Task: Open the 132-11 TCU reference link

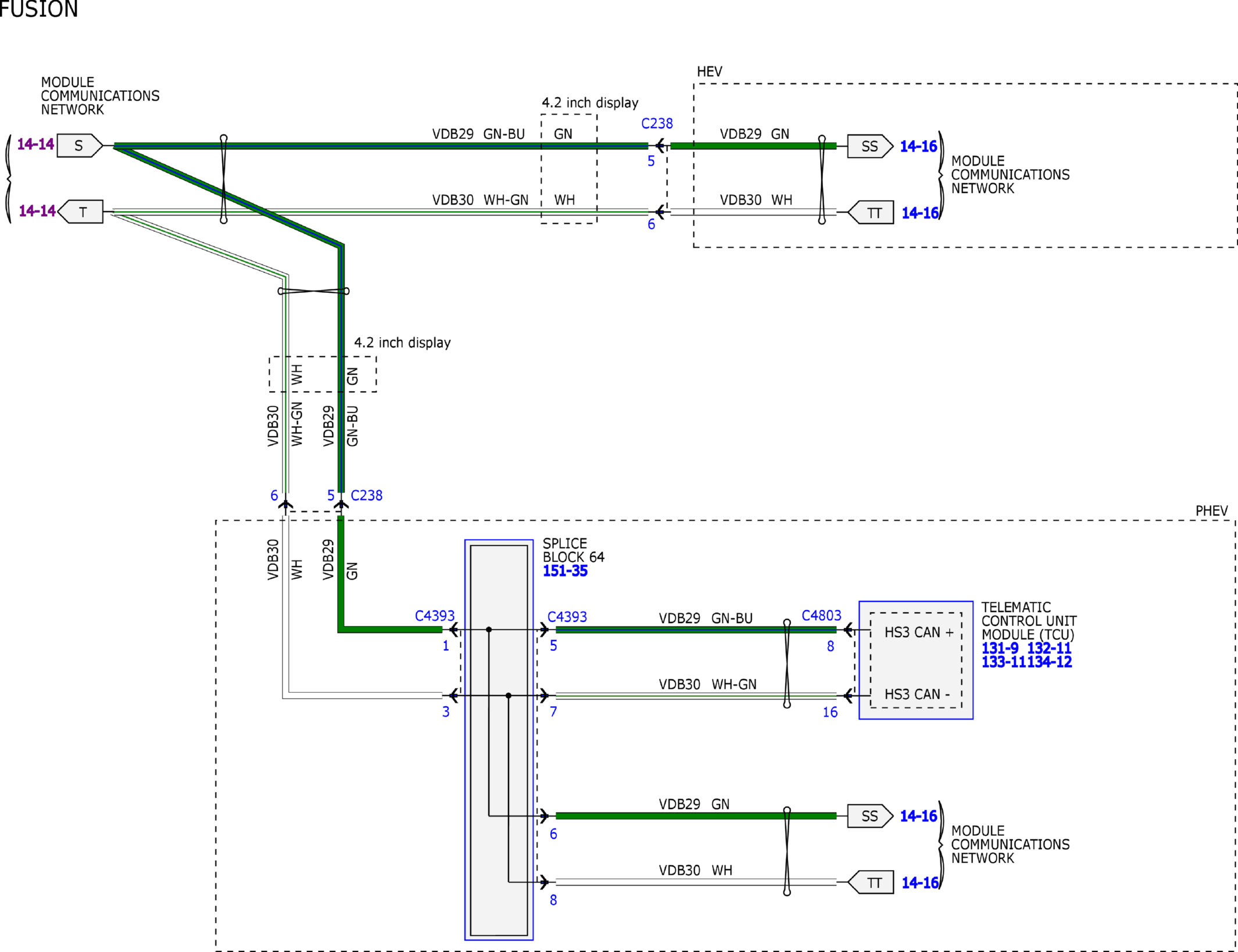Action: coord(1049,648)
